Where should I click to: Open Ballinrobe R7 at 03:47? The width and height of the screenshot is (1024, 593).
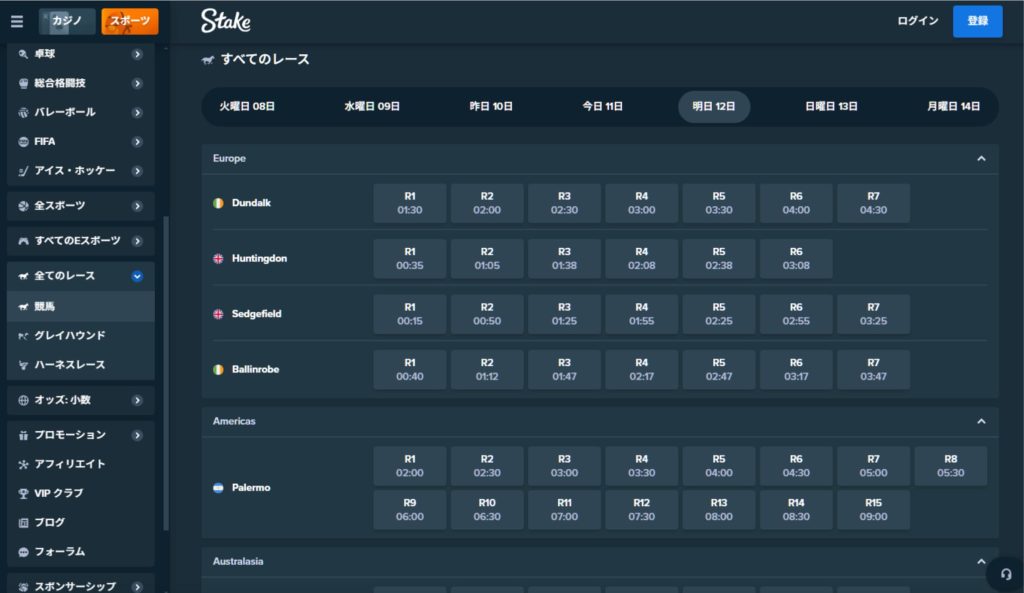point(873,370)
